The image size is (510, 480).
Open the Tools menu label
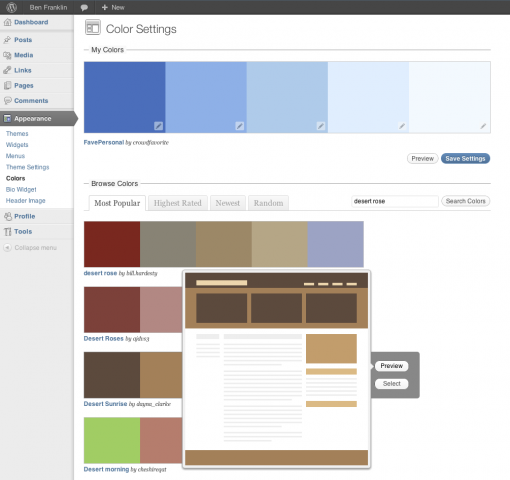tap(23, 232)
